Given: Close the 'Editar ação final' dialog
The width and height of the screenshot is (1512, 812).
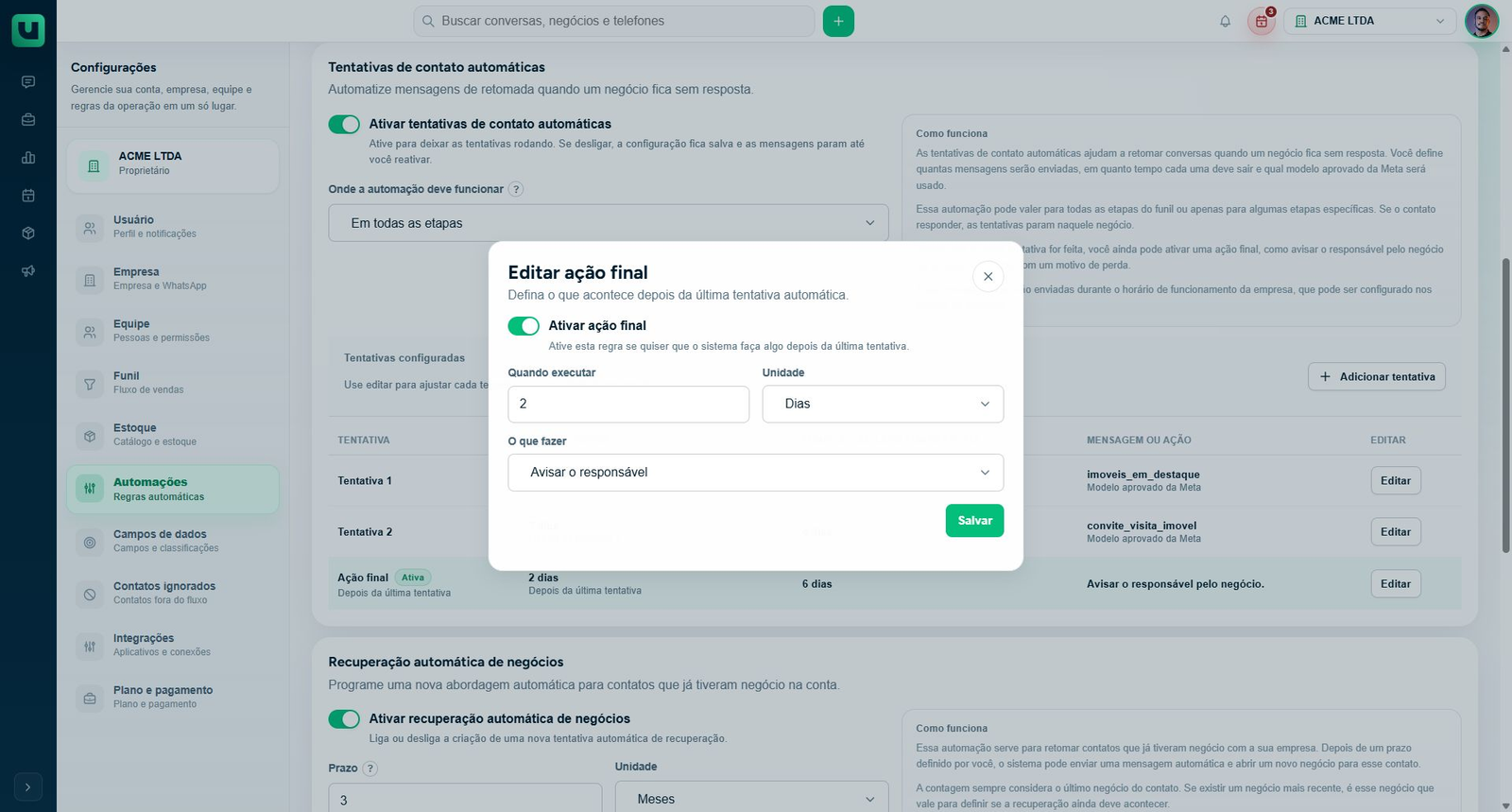Looking at the screenshot, I should [988, 277].
